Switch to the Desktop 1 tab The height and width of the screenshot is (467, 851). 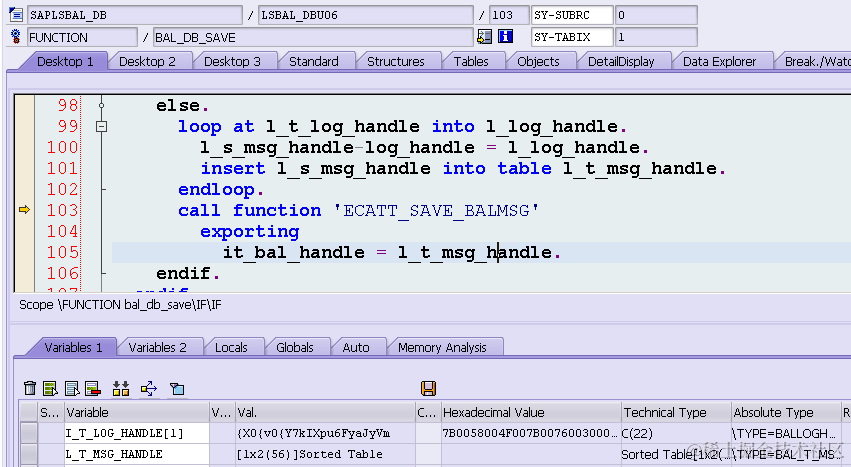coord(65,61)
